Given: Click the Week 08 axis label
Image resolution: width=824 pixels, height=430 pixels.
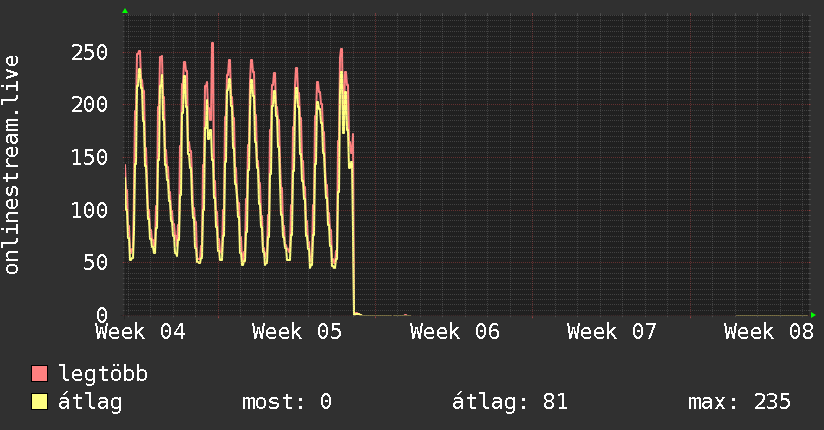Looking at the screenshot, I should tap(769, 331).
